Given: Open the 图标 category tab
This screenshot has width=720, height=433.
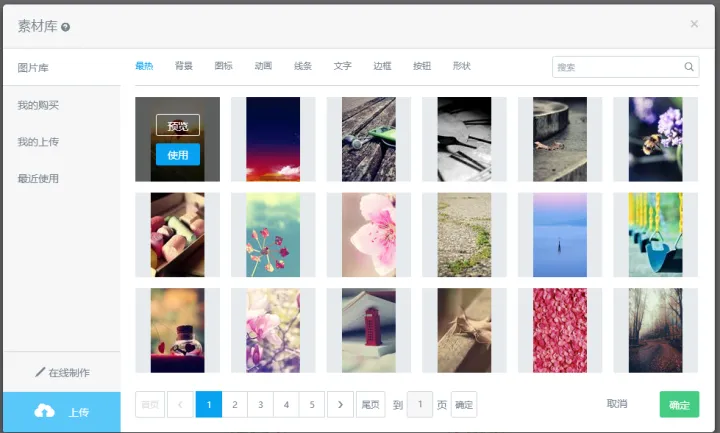Looking at the screenshot, I should pos(223,66).
